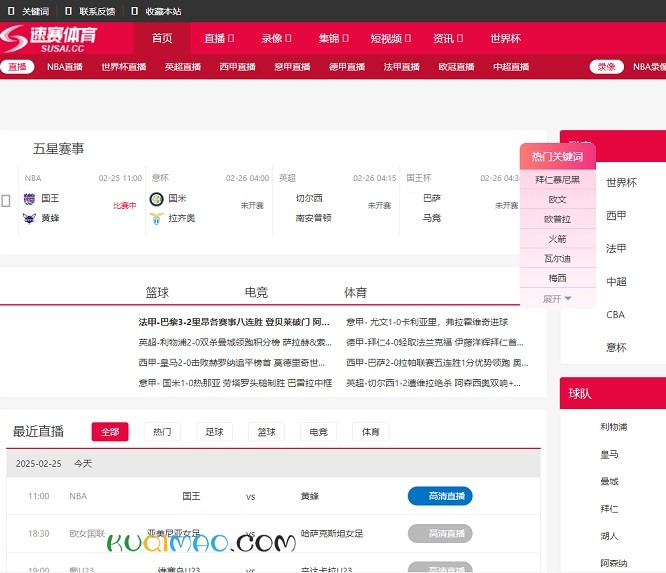Switch to the 电竞 news tab

[256, 292]
